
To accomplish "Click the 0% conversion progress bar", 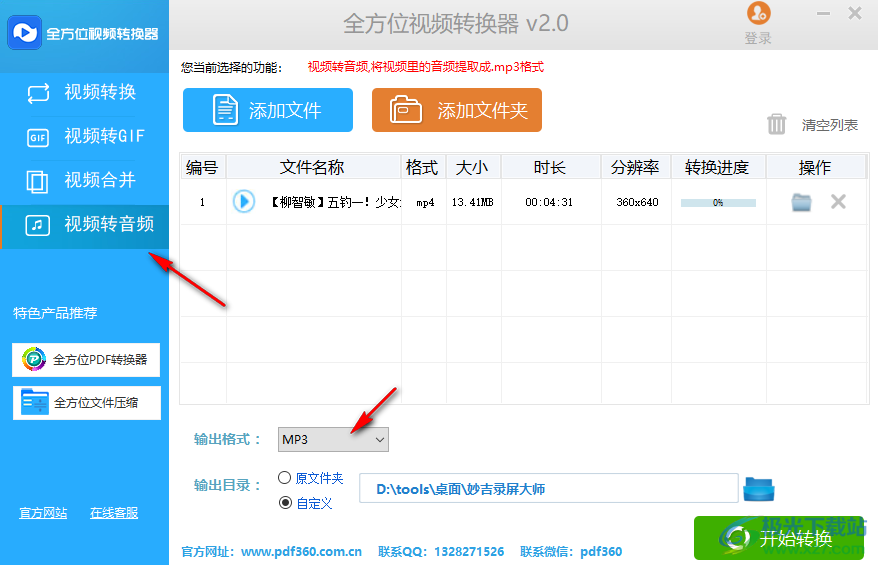I will (718, 203).
